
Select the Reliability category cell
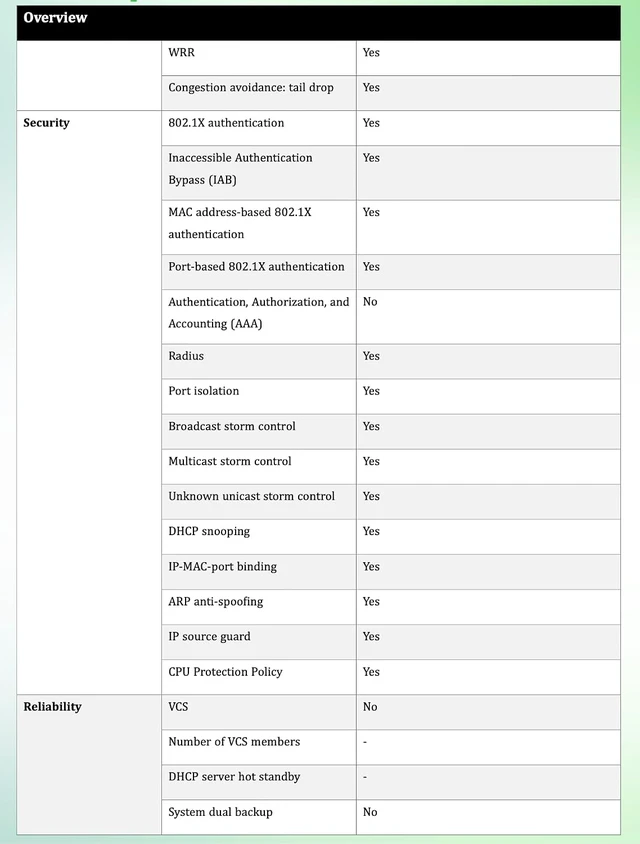[89, 764]
